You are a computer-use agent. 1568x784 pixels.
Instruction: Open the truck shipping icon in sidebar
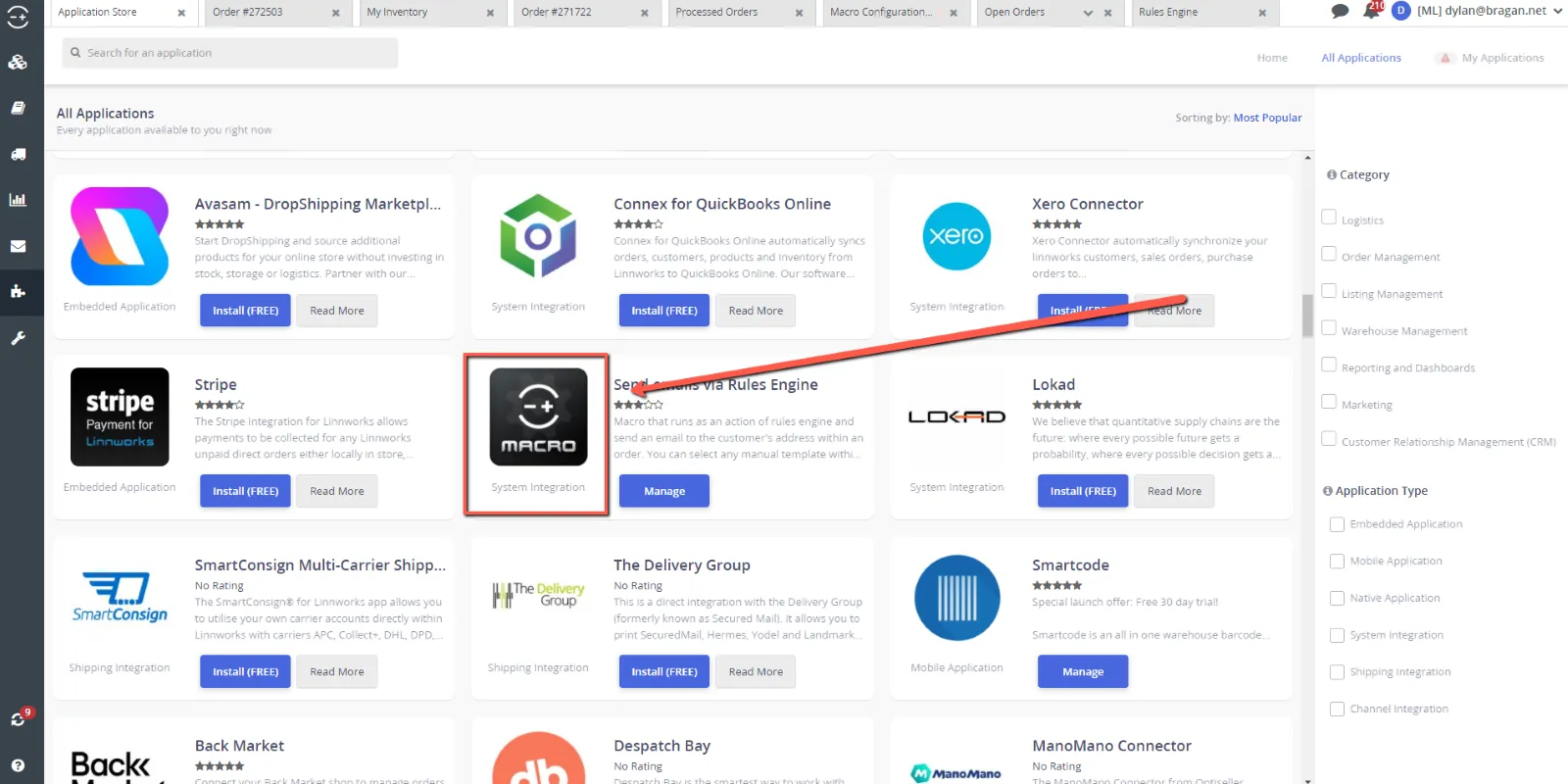click(18, 154)
